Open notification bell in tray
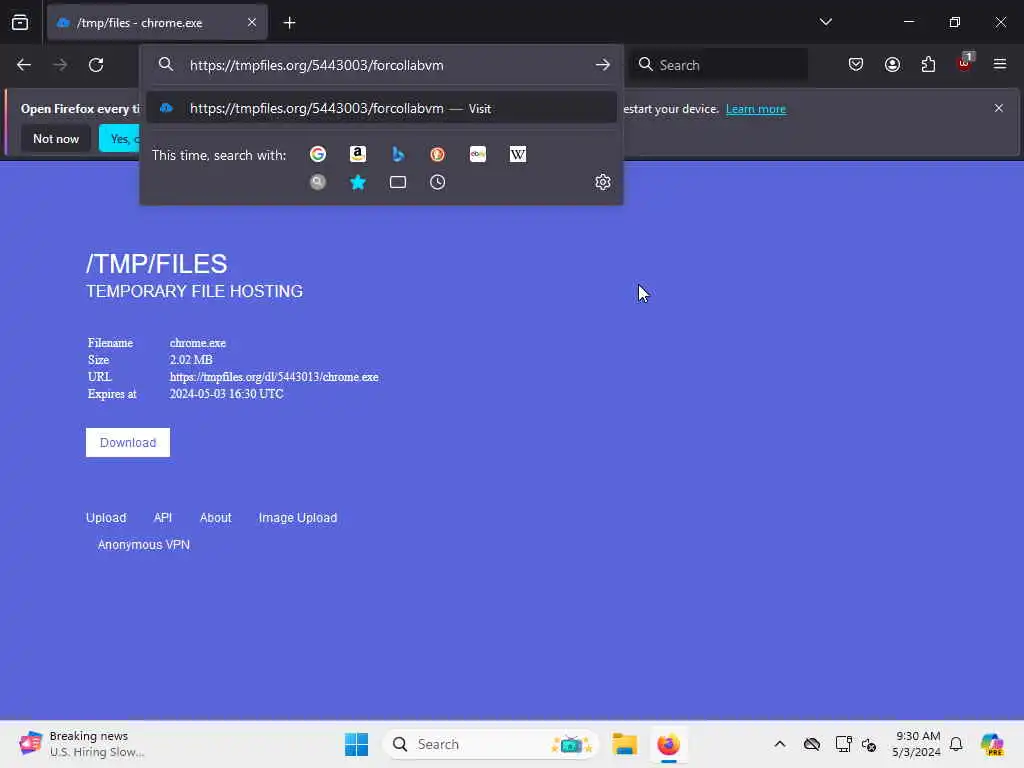This screenshot has height=768, width=1024. pos(956,744)
